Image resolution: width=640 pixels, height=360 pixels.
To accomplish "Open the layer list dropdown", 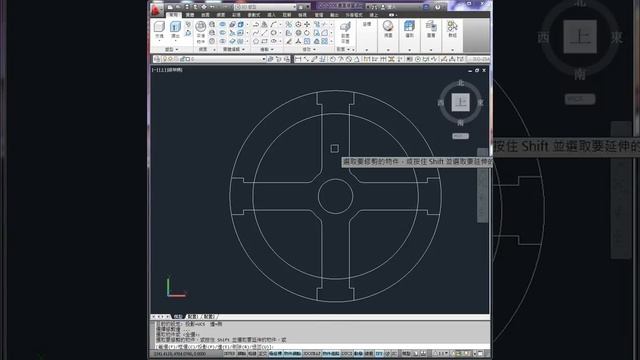I will pos(263,59).
